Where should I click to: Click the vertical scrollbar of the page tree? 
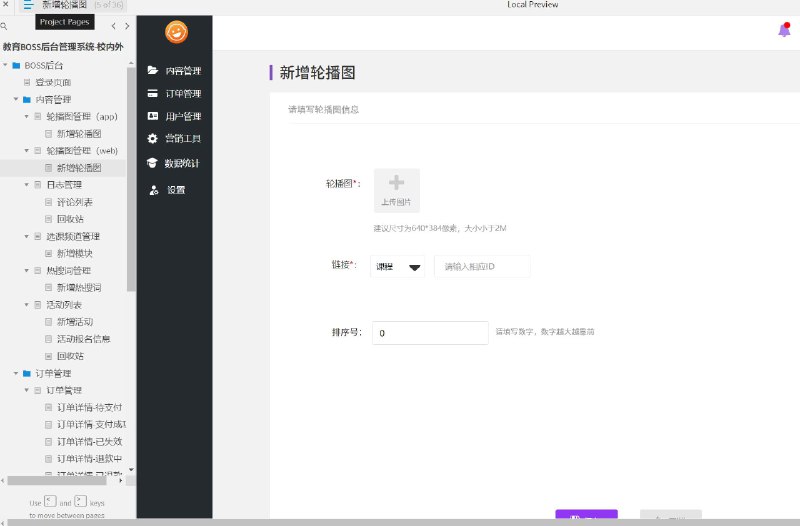(x=131, y=179)
